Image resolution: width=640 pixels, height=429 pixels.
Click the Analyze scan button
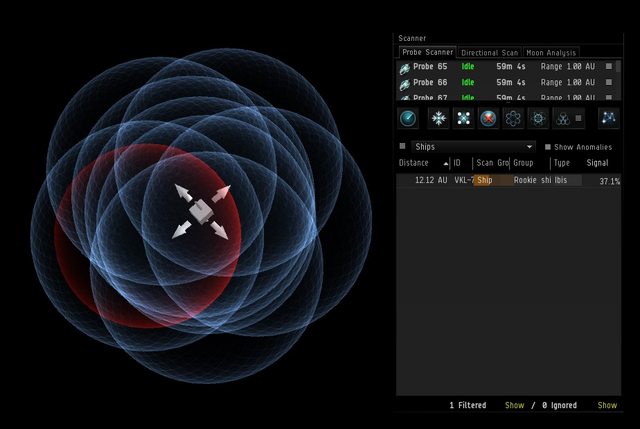coord(408,118)
